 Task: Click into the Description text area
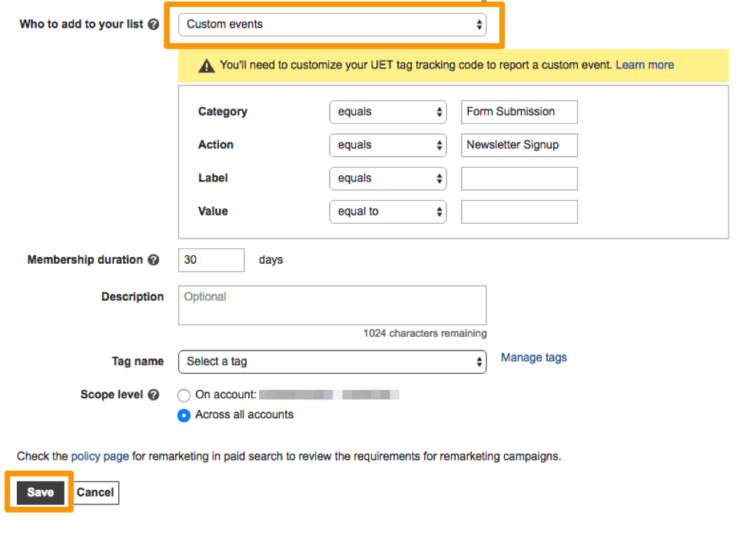pyautogui.click(x=332, y=305)
